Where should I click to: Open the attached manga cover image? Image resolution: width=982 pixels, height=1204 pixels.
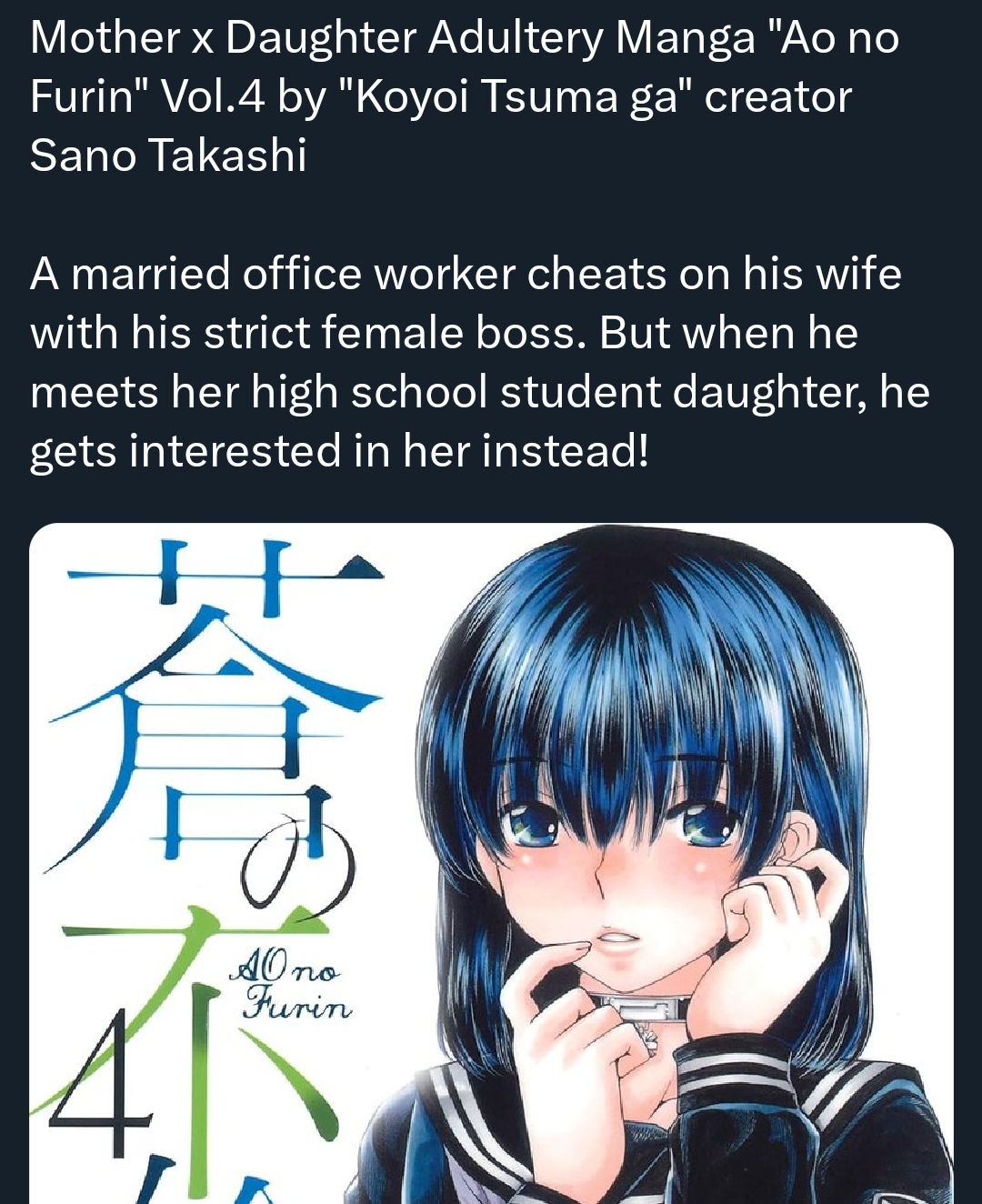(x=491, y=864)
